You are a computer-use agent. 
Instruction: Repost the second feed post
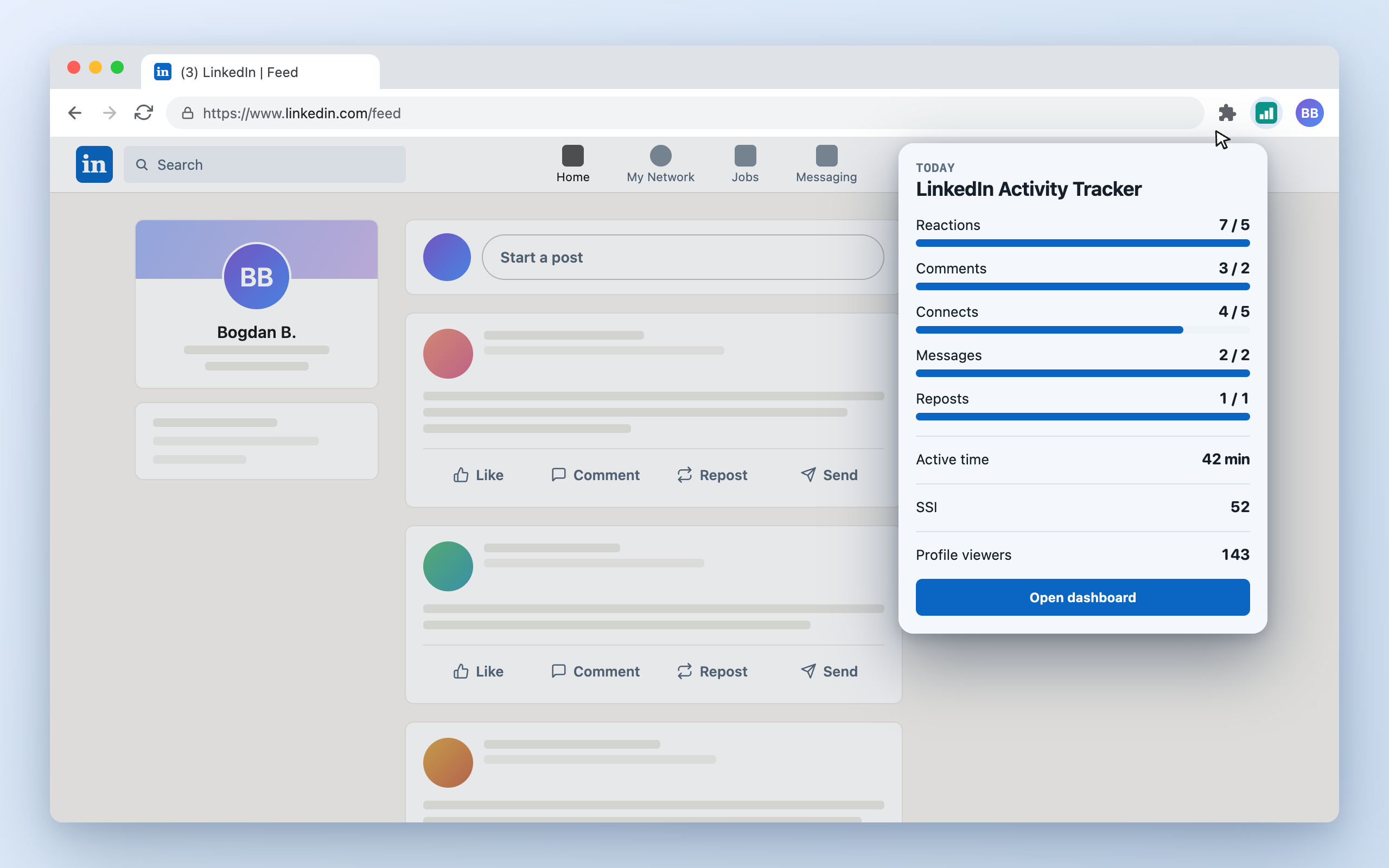(712, 672)
